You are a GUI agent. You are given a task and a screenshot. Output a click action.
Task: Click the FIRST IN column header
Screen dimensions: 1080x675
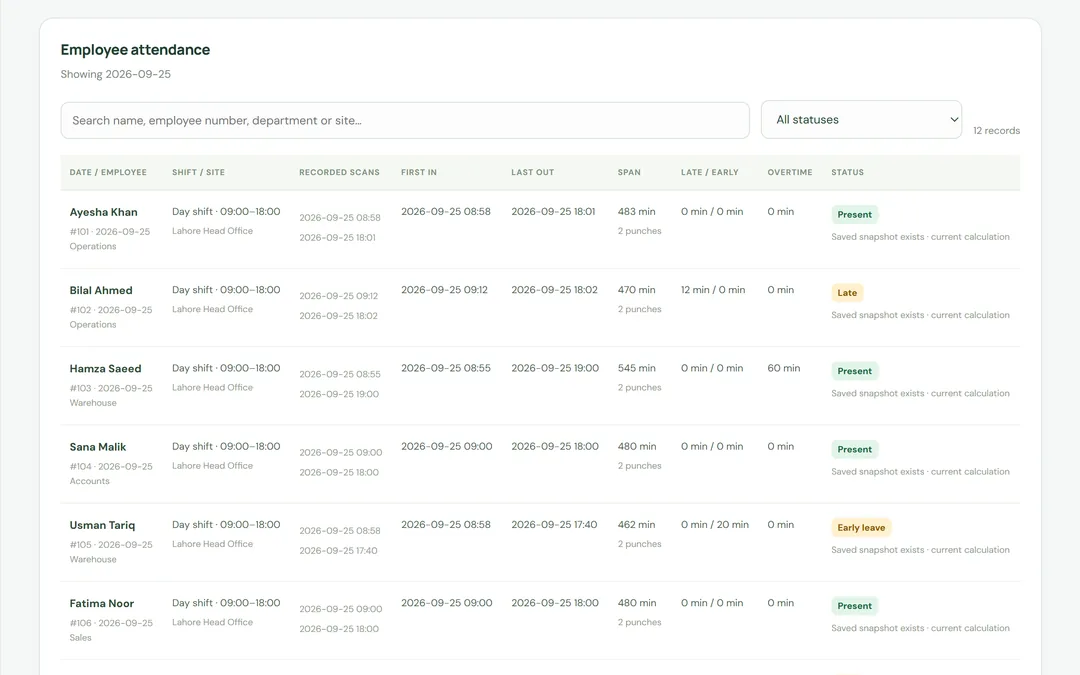point(419,172)
